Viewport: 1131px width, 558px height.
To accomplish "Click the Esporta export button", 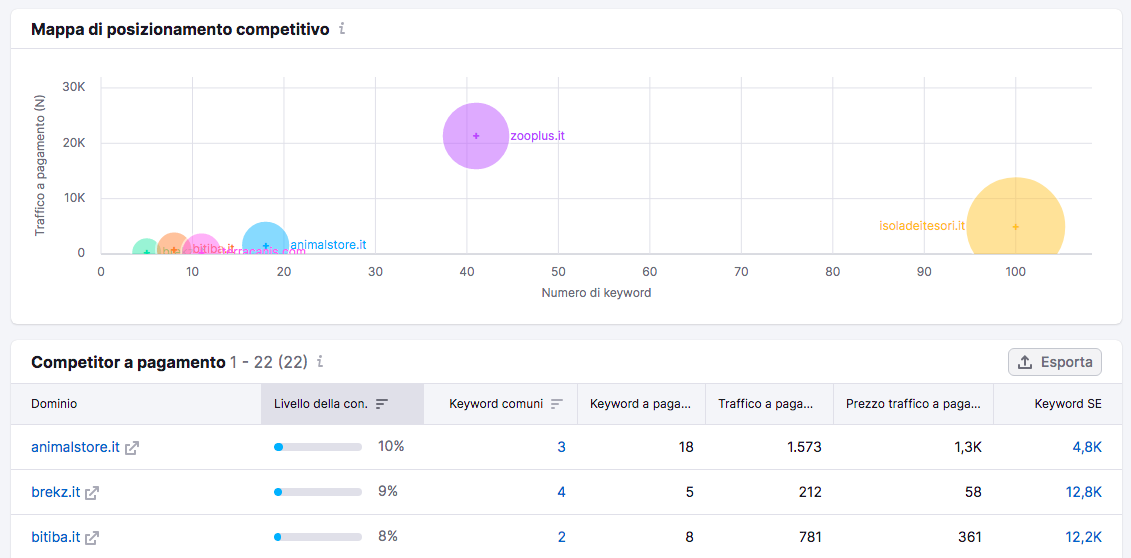I will click(1055, 362).
